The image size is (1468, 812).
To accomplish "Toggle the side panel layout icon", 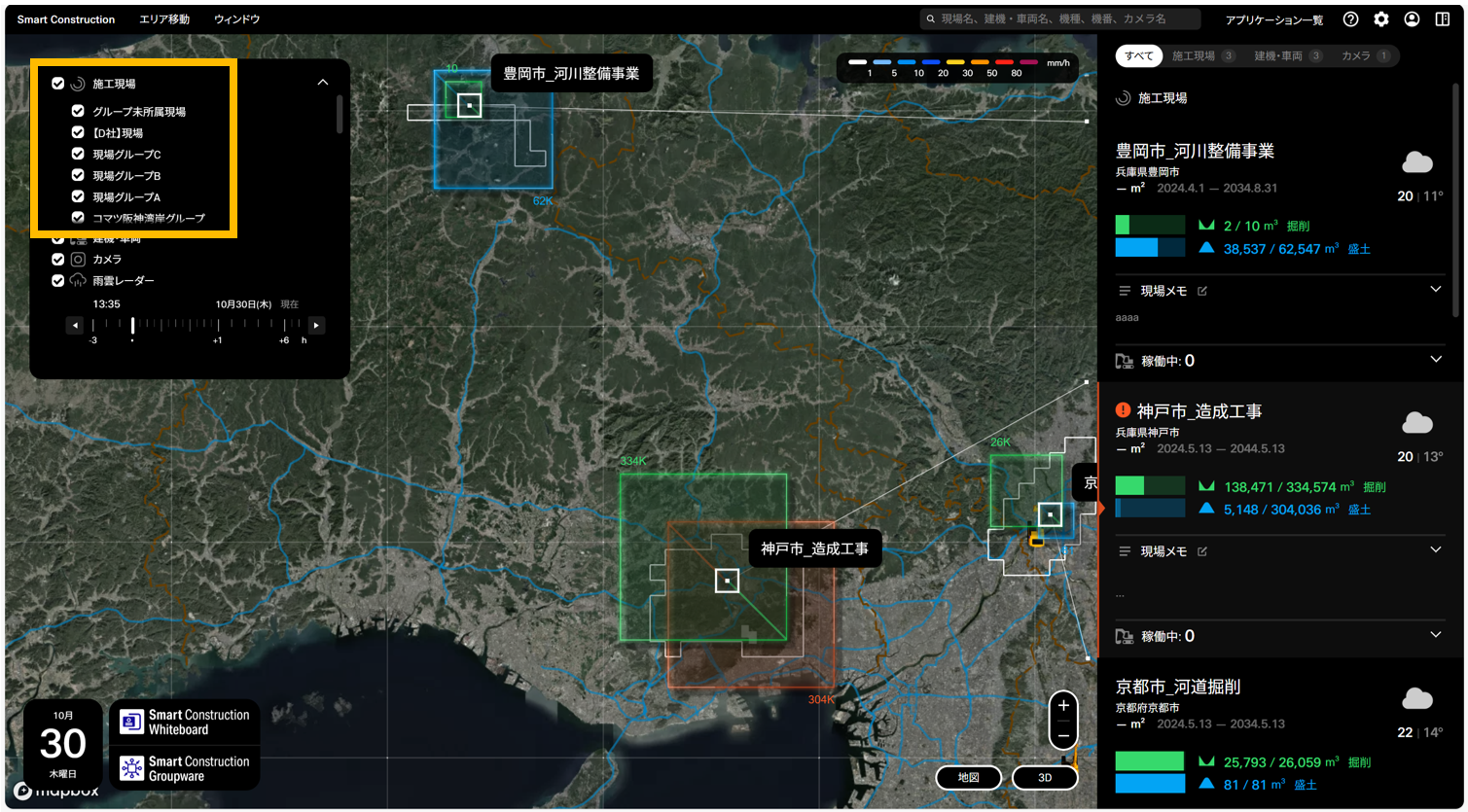I will tap(1443, 19).
